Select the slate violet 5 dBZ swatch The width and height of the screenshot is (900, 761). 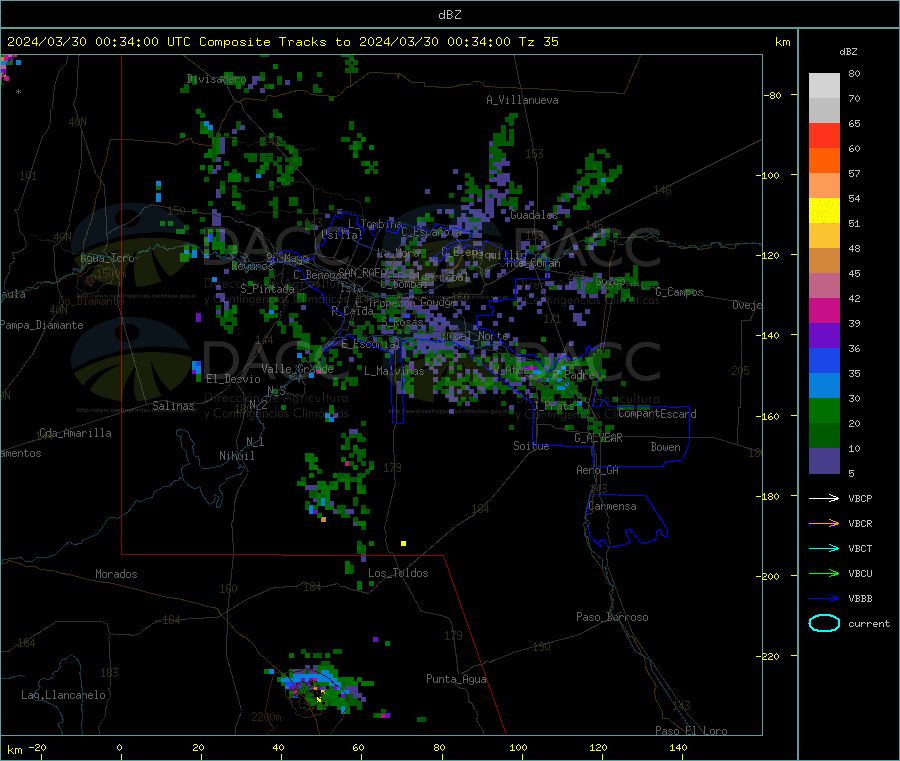[824, 461]
